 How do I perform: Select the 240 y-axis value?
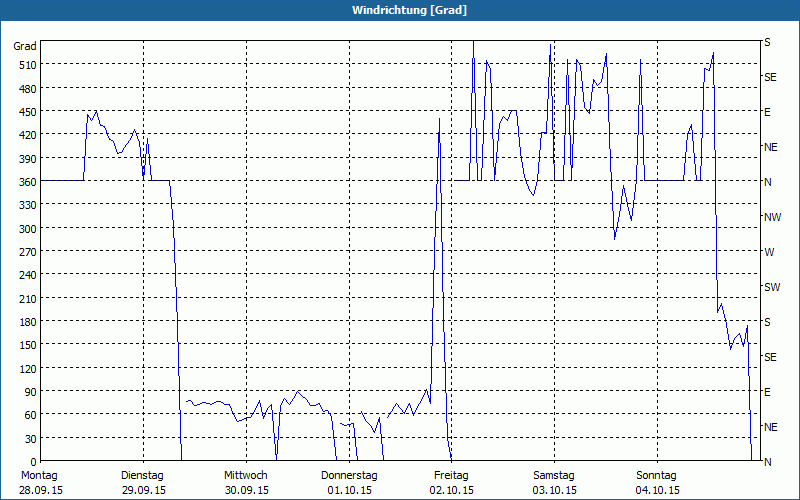click(28, 275)
